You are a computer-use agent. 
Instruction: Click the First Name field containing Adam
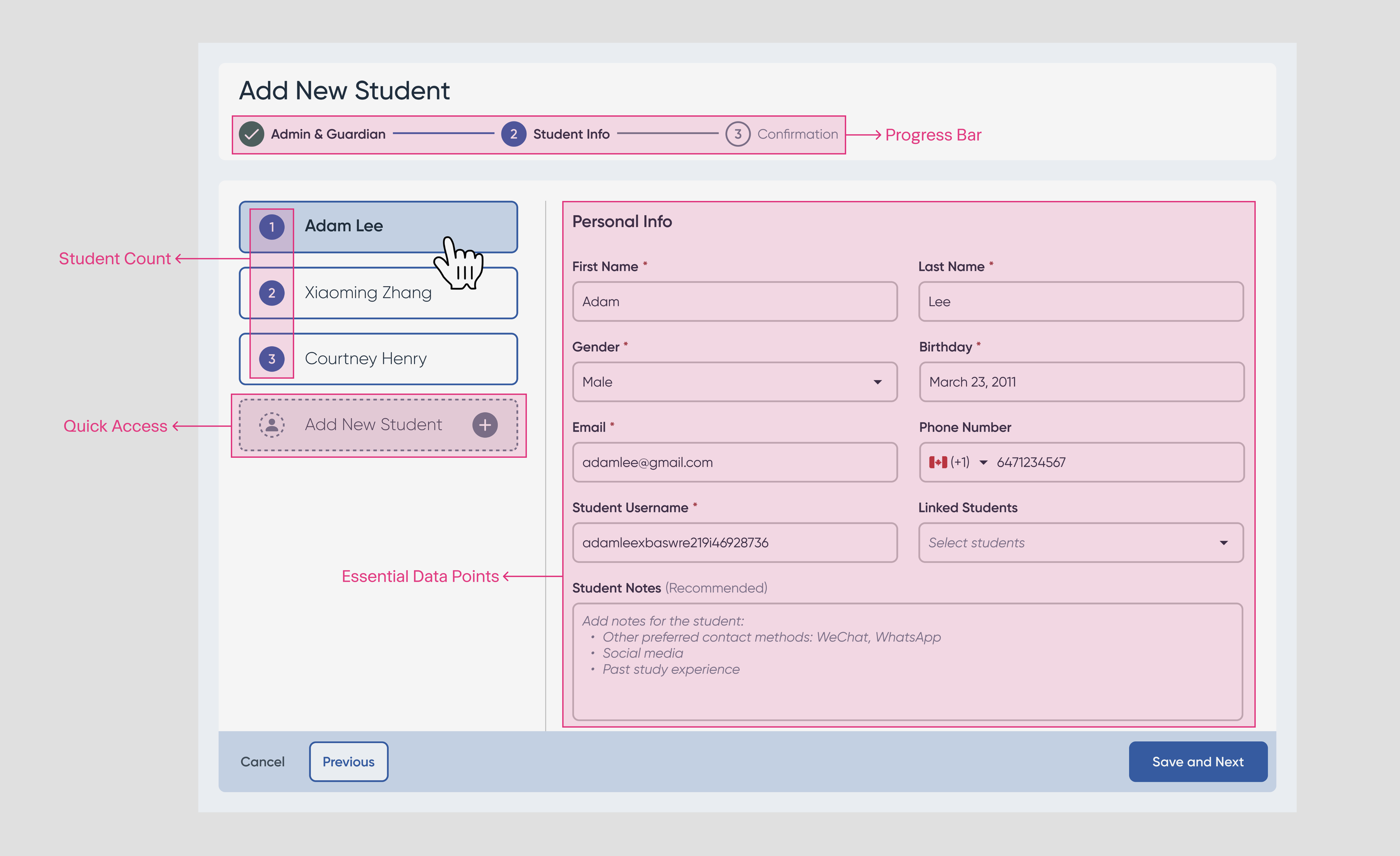click(735, 302)
